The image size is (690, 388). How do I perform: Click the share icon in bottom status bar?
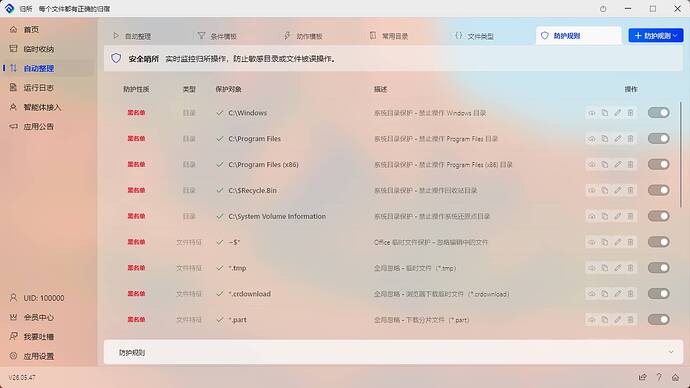642,377
